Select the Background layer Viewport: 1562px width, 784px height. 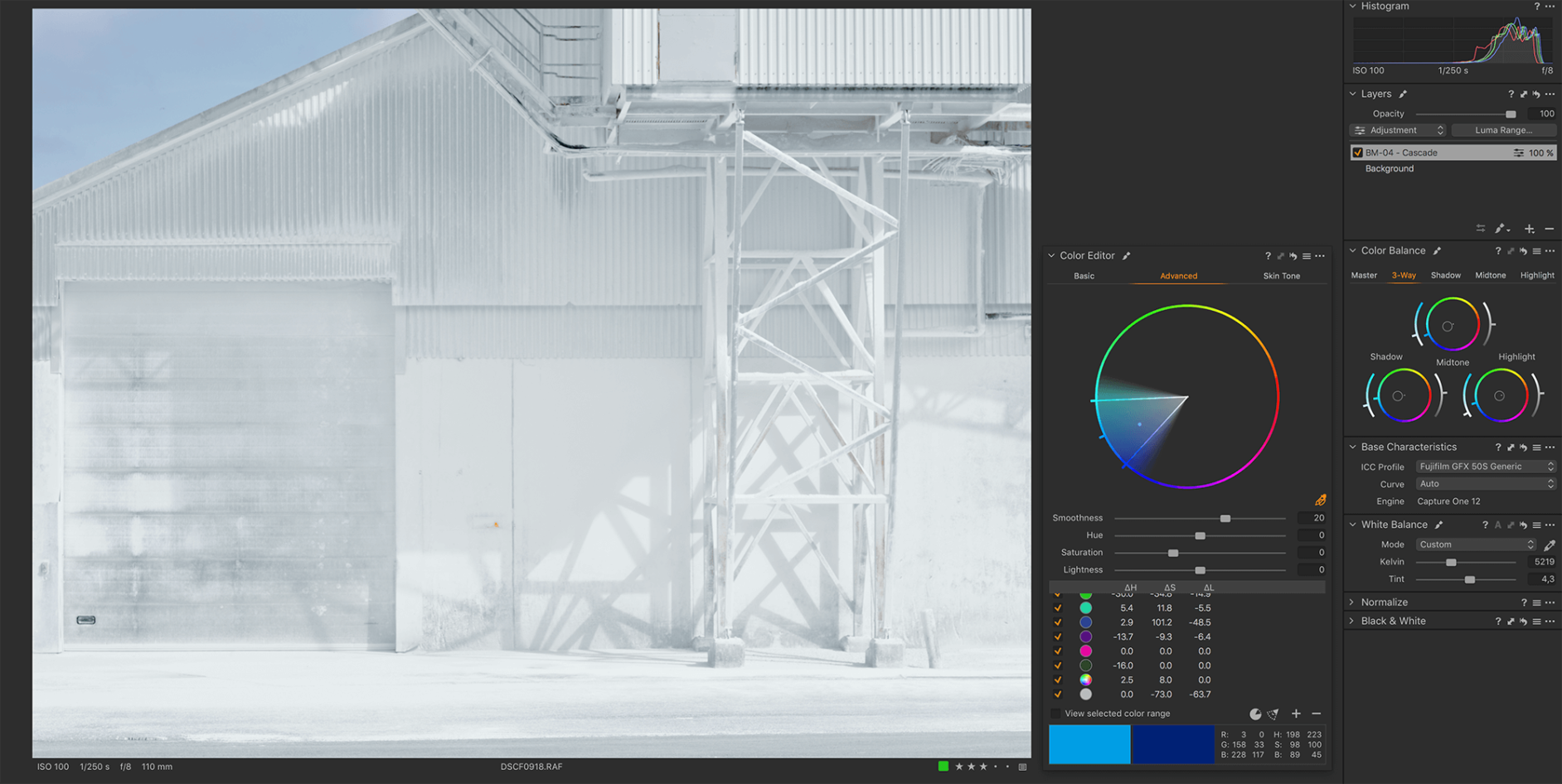point(1390,168)
